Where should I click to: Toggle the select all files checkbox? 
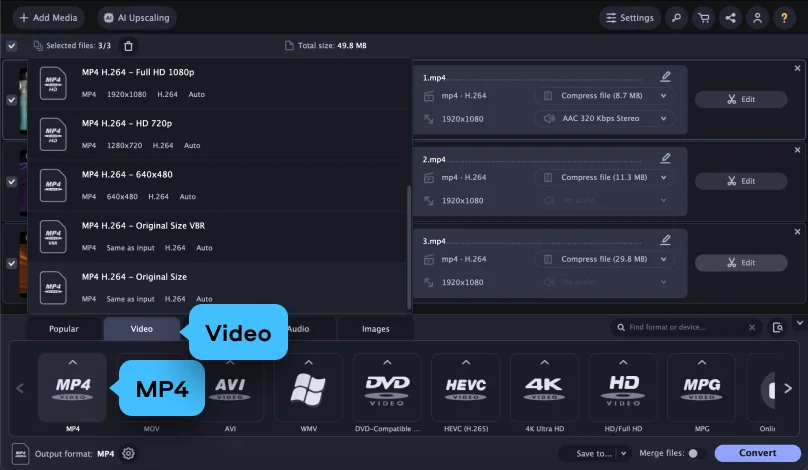pyautogui.click(x=11, y=46)
